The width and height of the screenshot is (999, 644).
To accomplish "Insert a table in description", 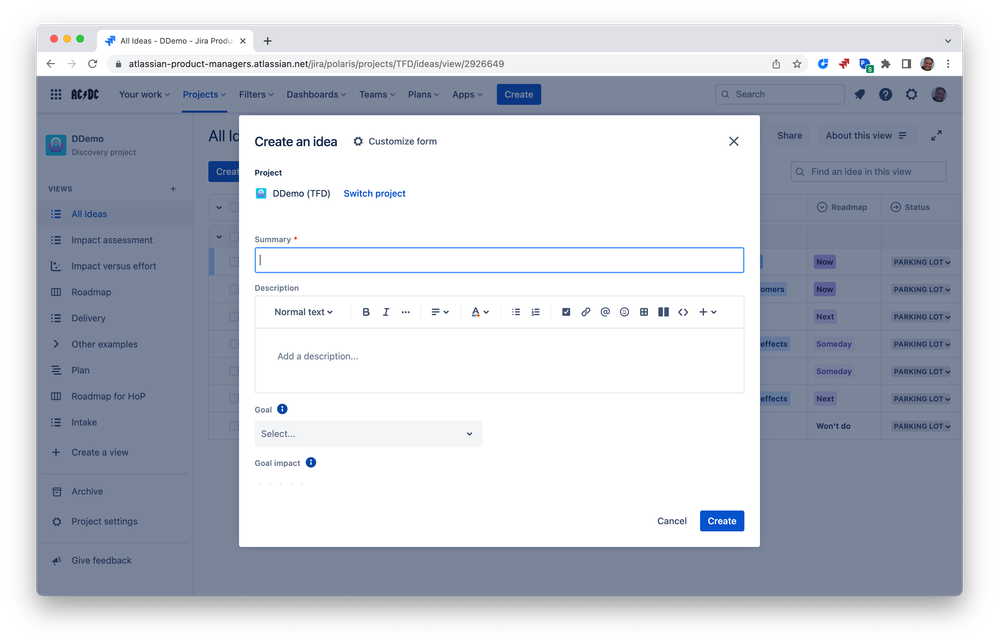I will point(644,312).
